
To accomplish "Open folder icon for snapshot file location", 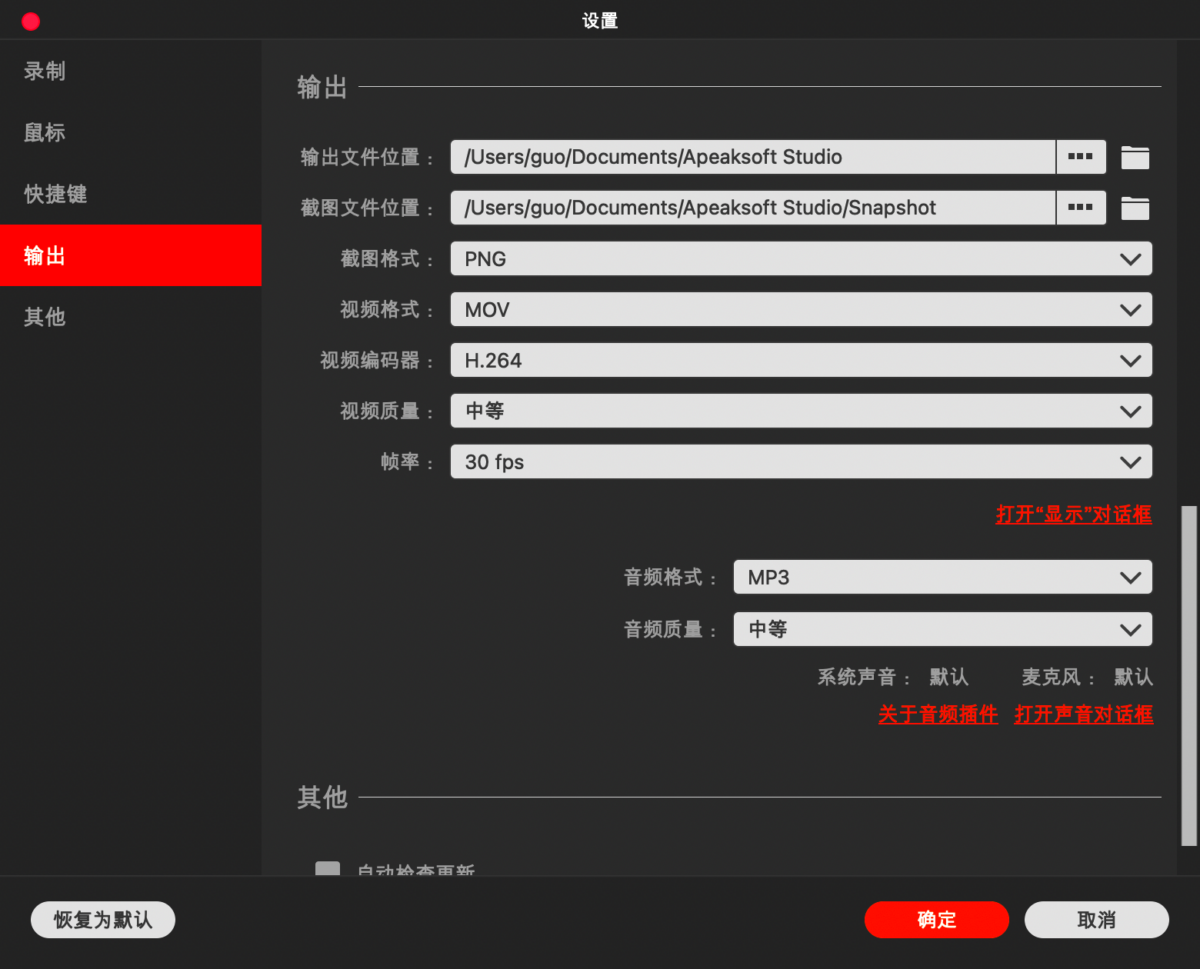I will point(1135,208).
